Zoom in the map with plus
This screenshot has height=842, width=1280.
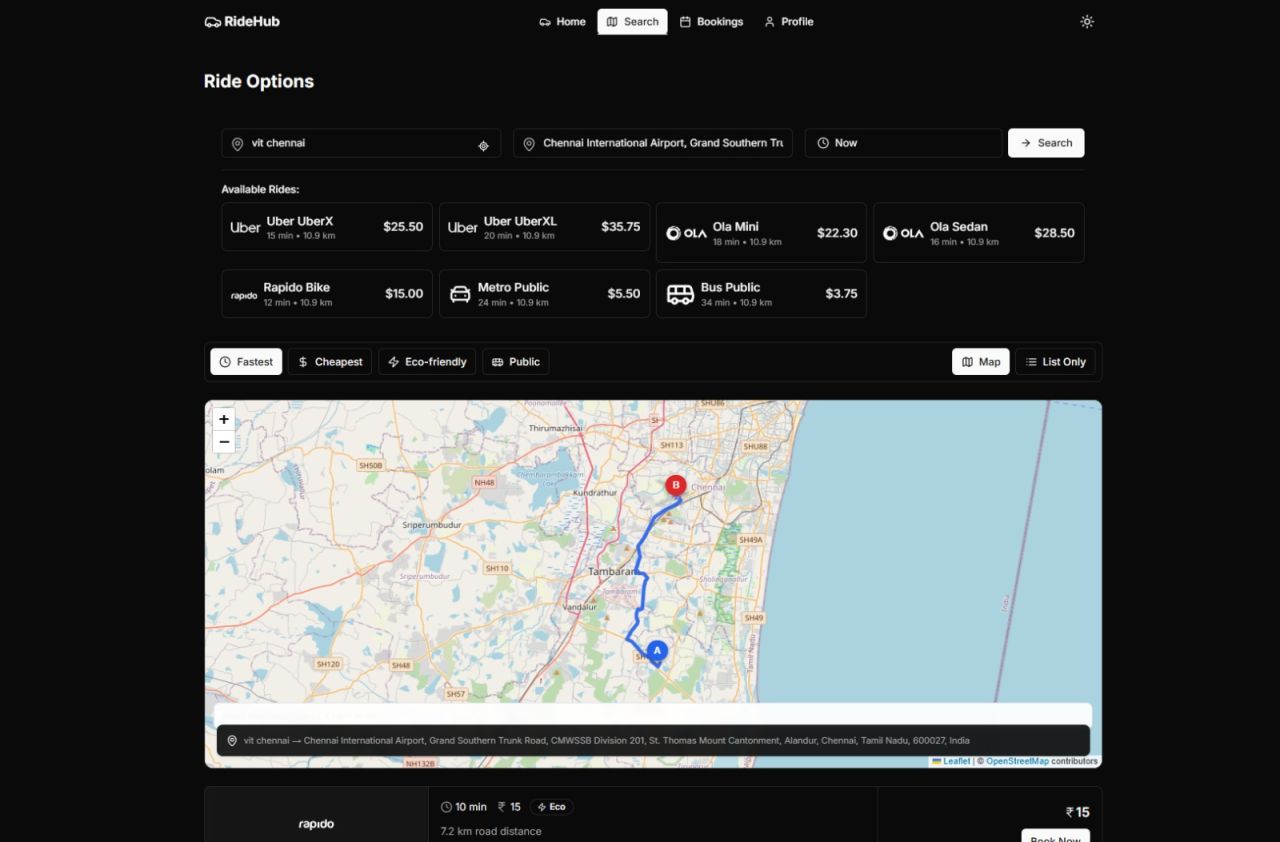(224, 419)
